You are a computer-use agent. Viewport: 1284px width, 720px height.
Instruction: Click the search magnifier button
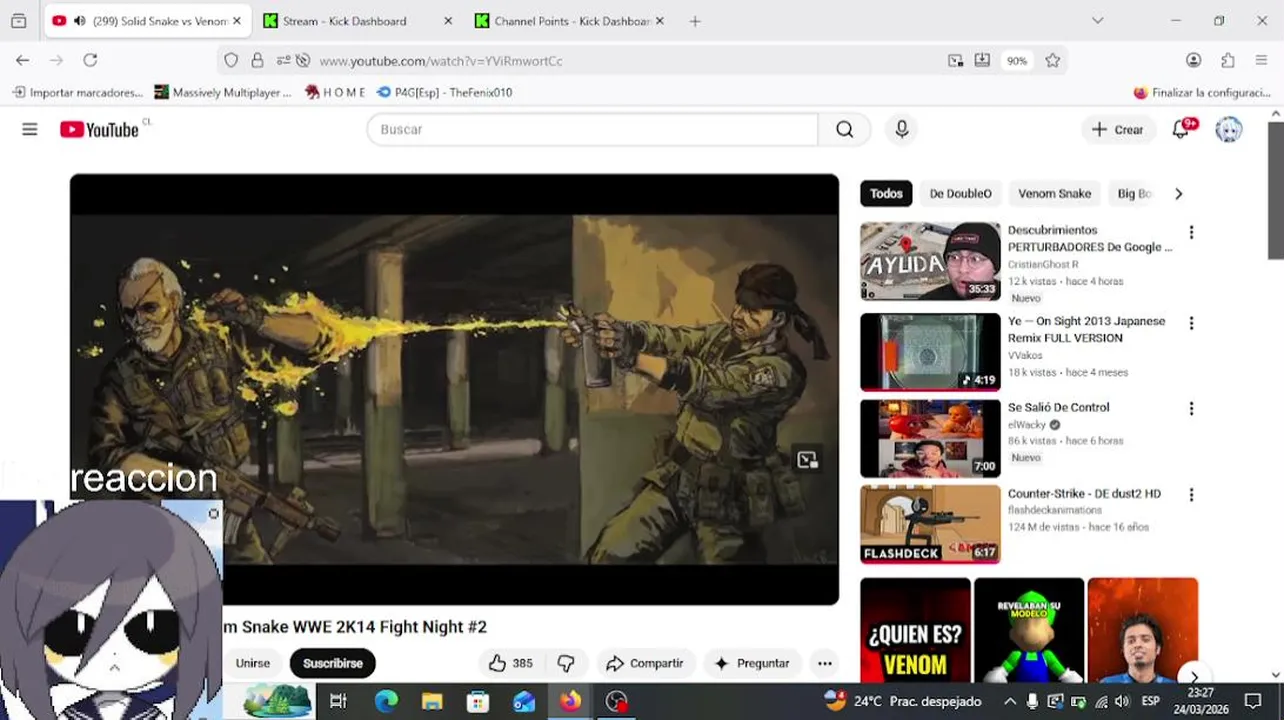845,129
